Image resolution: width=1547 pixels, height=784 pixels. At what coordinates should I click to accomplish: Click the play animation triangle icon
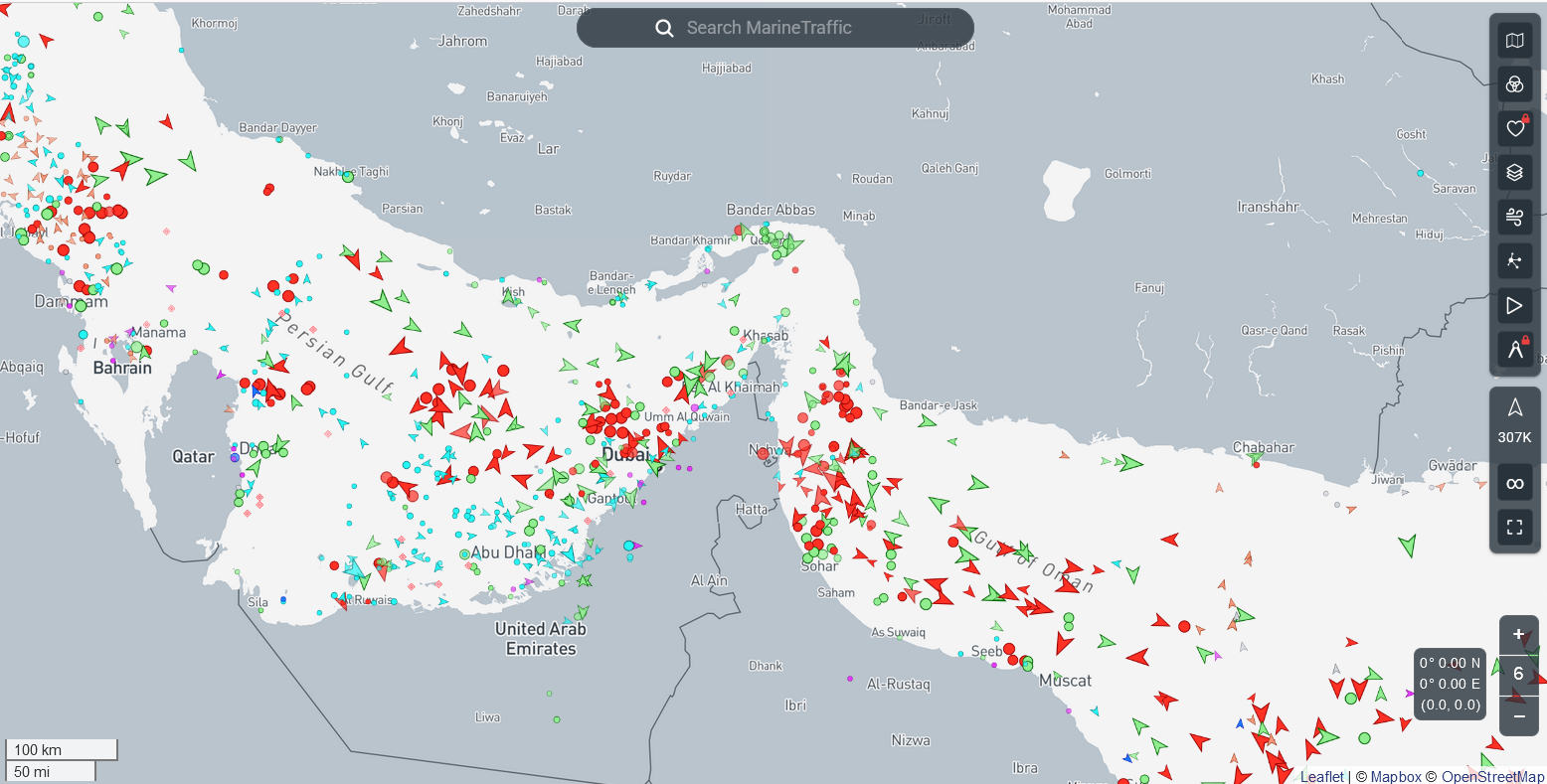(x=1514, y=305)
